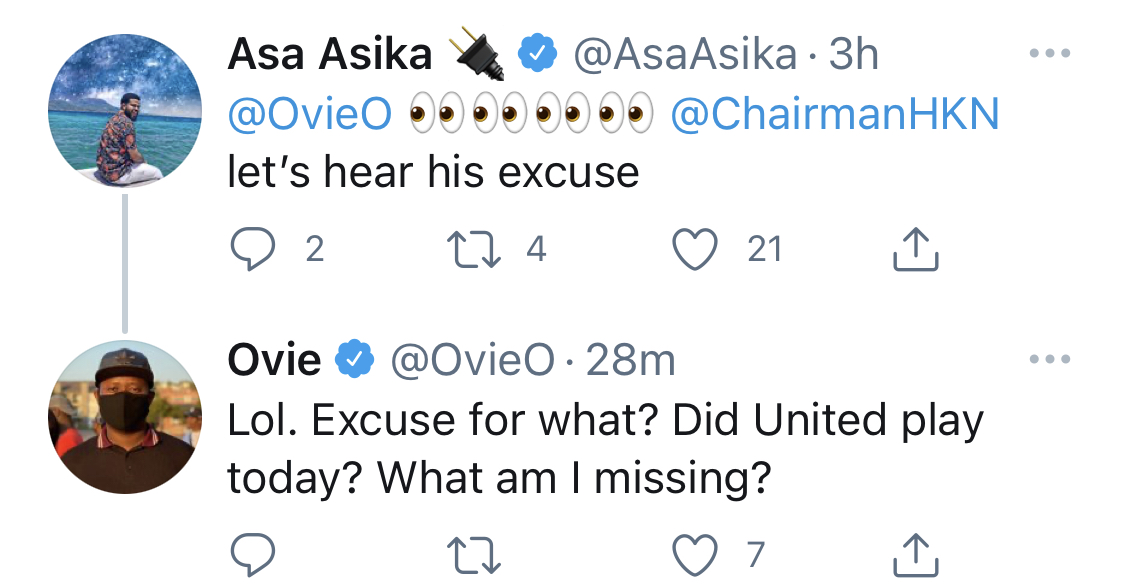
Task: Share Asa Asika's tweet
Action: pyautogui.click(x=915, y=250)
